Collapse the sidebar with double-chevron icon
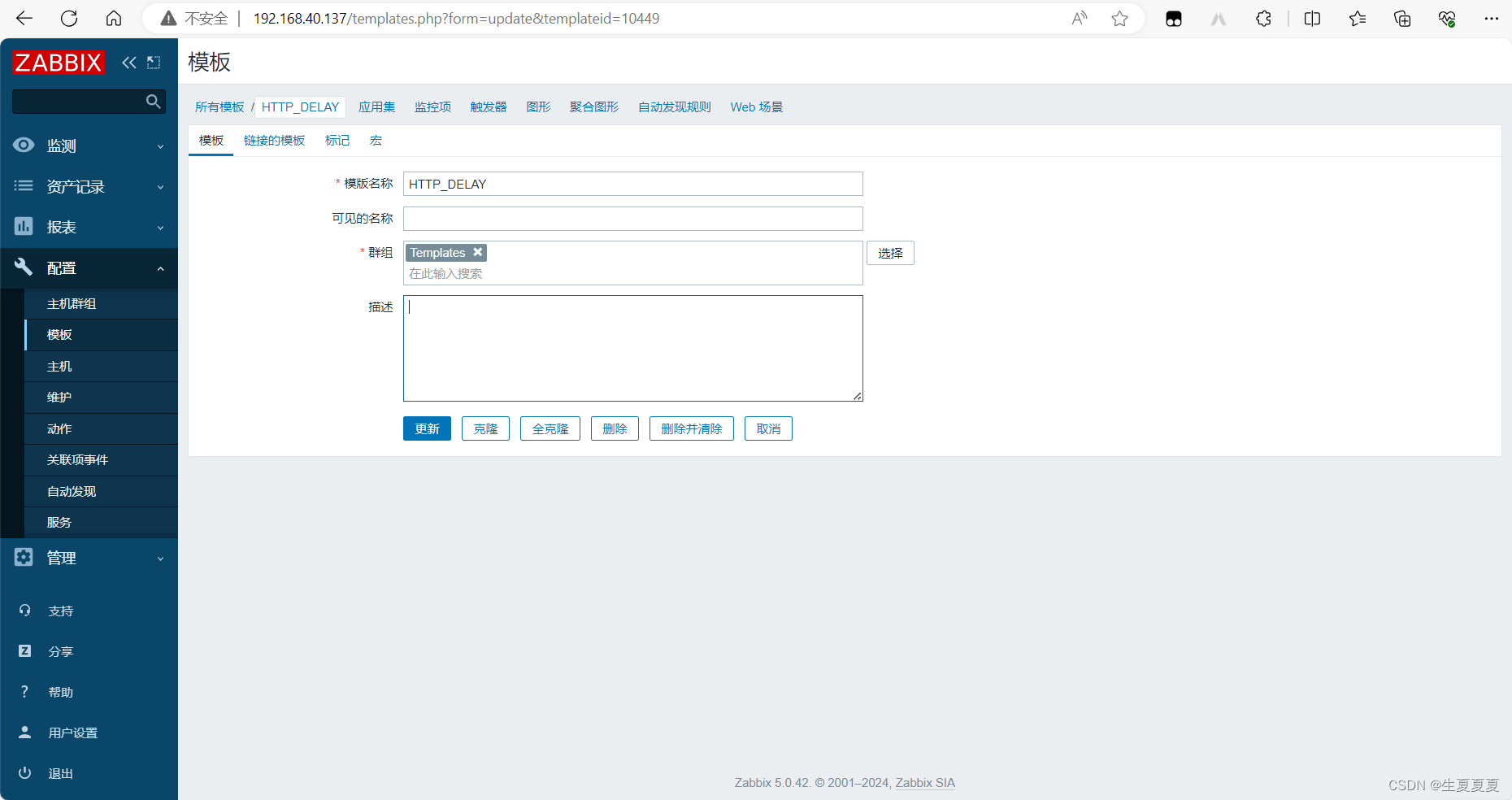 tap(129, 63)
